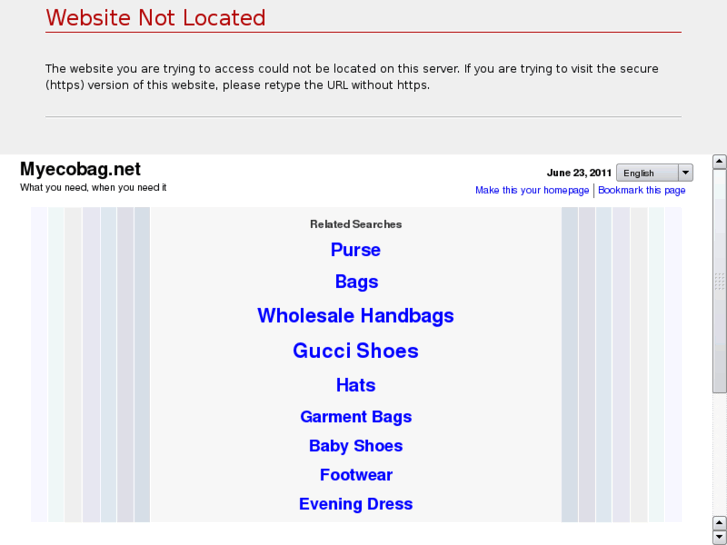This screenshot has height=545, width=727.
Task: Click the scrollbar down arrow at bottom
Action: [x=719, y=537]
